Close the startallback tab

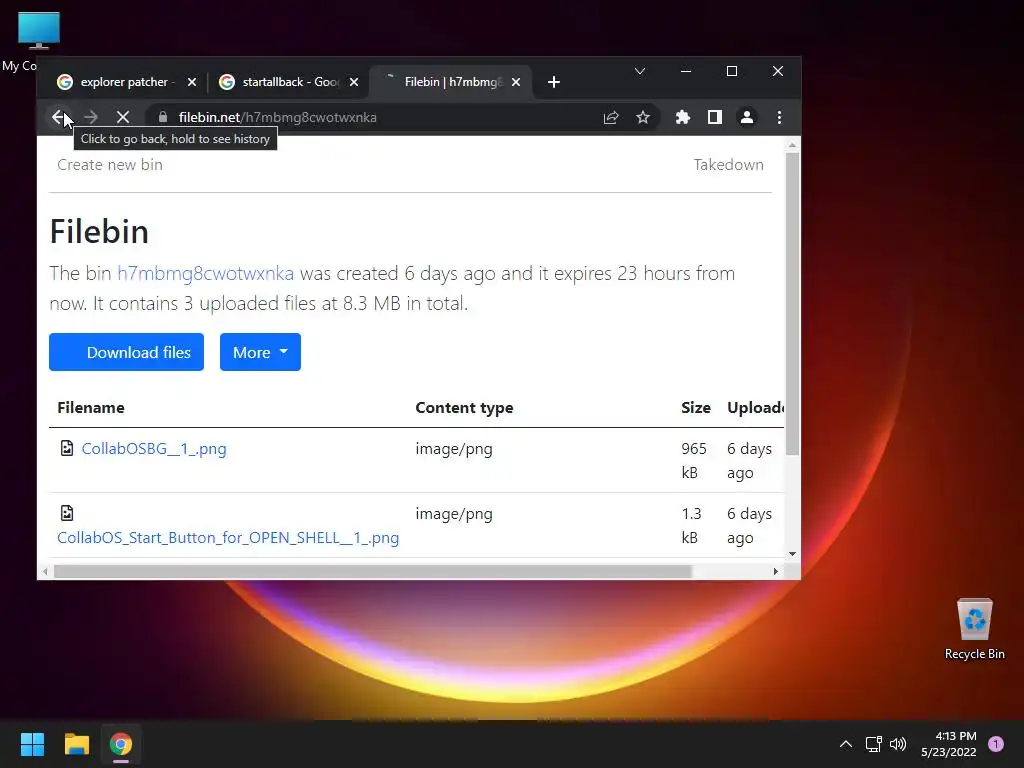(x=354, y=82)
